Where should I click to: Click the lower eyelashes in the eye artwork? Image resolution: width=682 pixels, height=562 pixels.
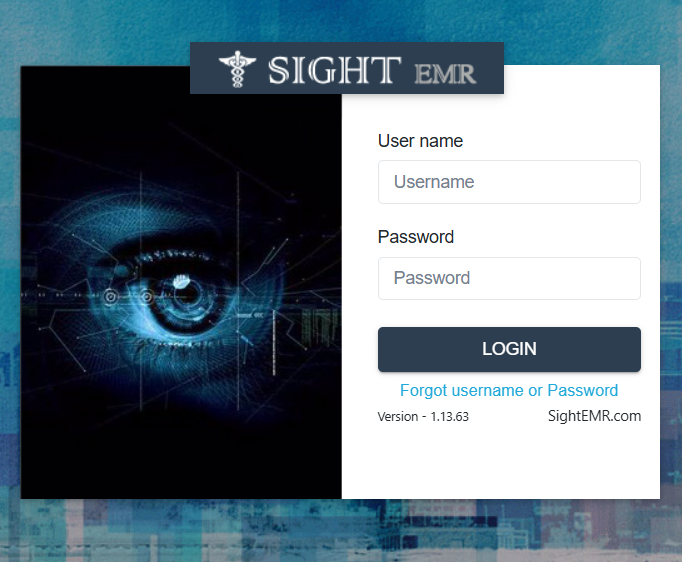click(174, 348)
